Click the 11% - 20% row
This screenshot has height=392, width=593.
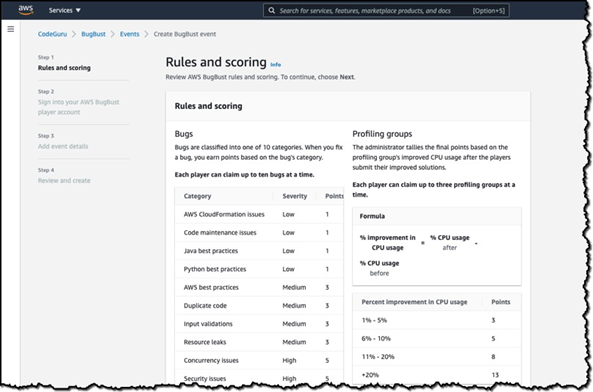click(437, 356)
